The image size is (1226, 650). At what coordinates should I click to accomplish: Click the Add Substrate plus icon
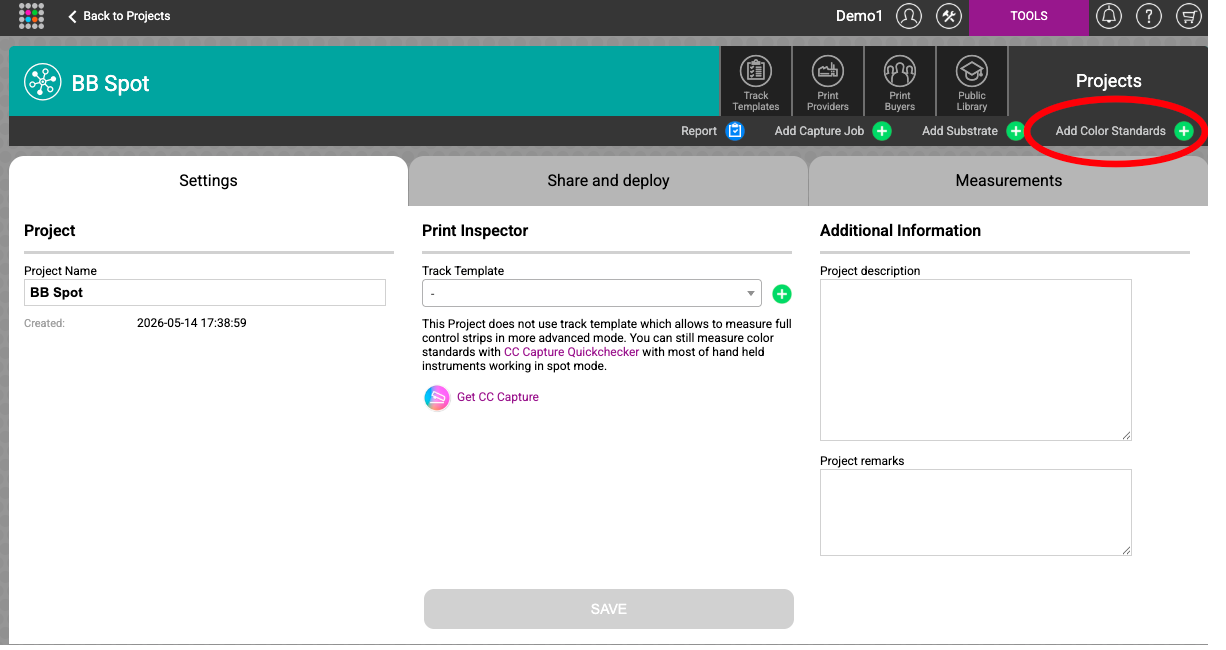click(x=1015, y=131)
